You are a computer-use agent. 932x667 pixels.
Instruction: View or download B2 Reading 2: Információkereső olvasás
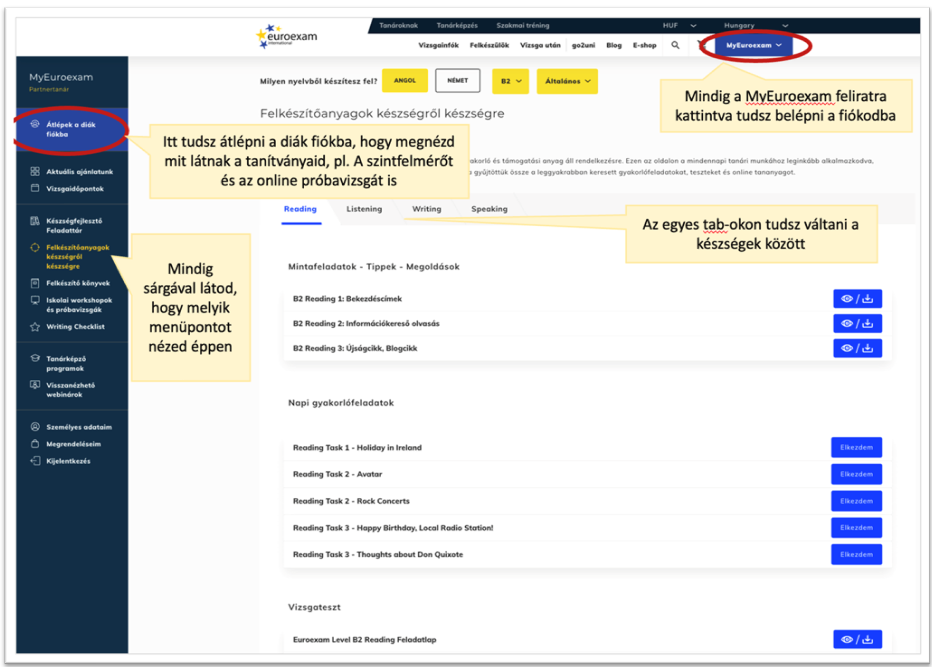coord(857,323)
